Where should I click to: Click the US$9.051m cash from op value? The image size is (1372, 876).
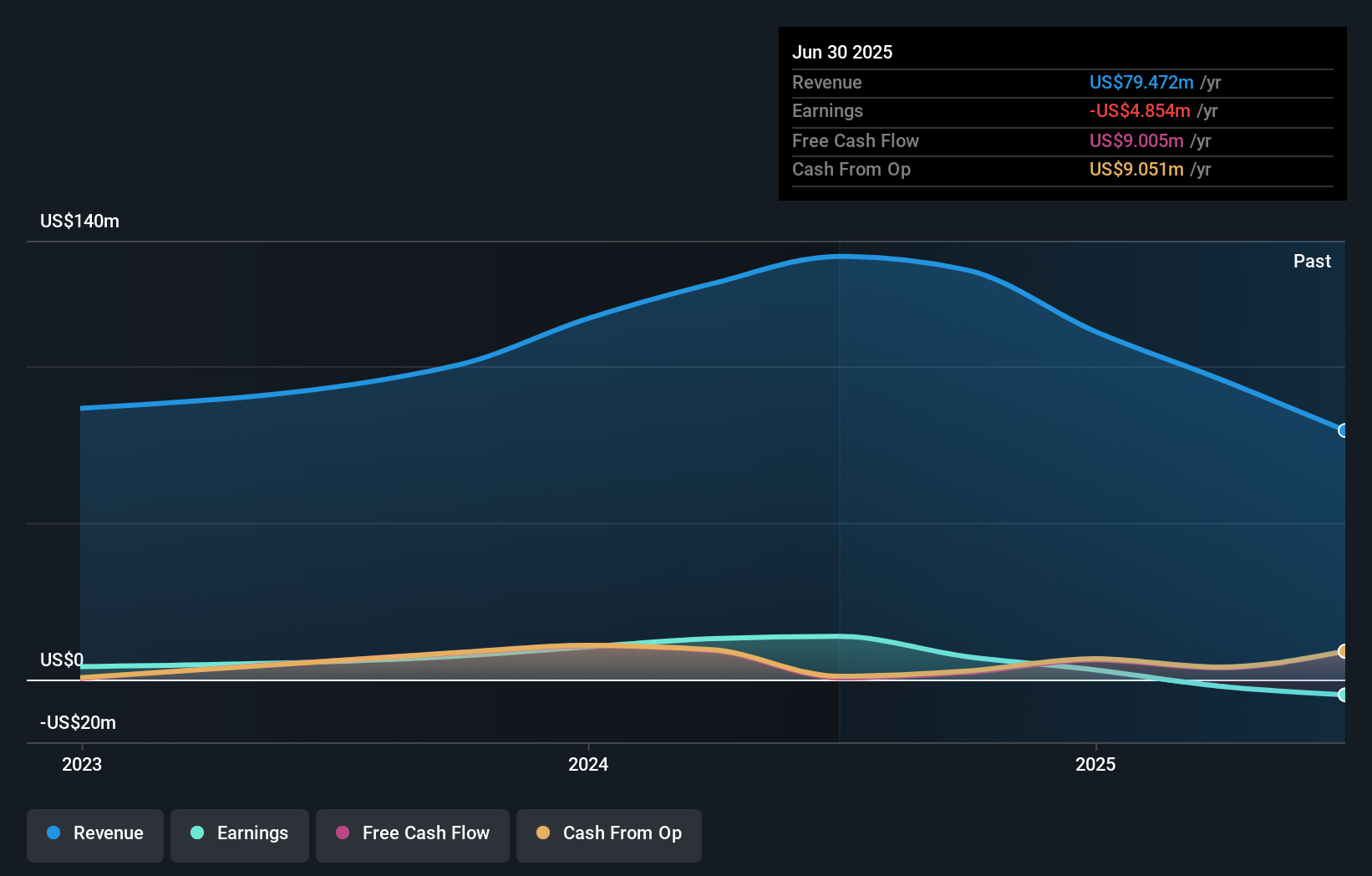pos(1136,169)
